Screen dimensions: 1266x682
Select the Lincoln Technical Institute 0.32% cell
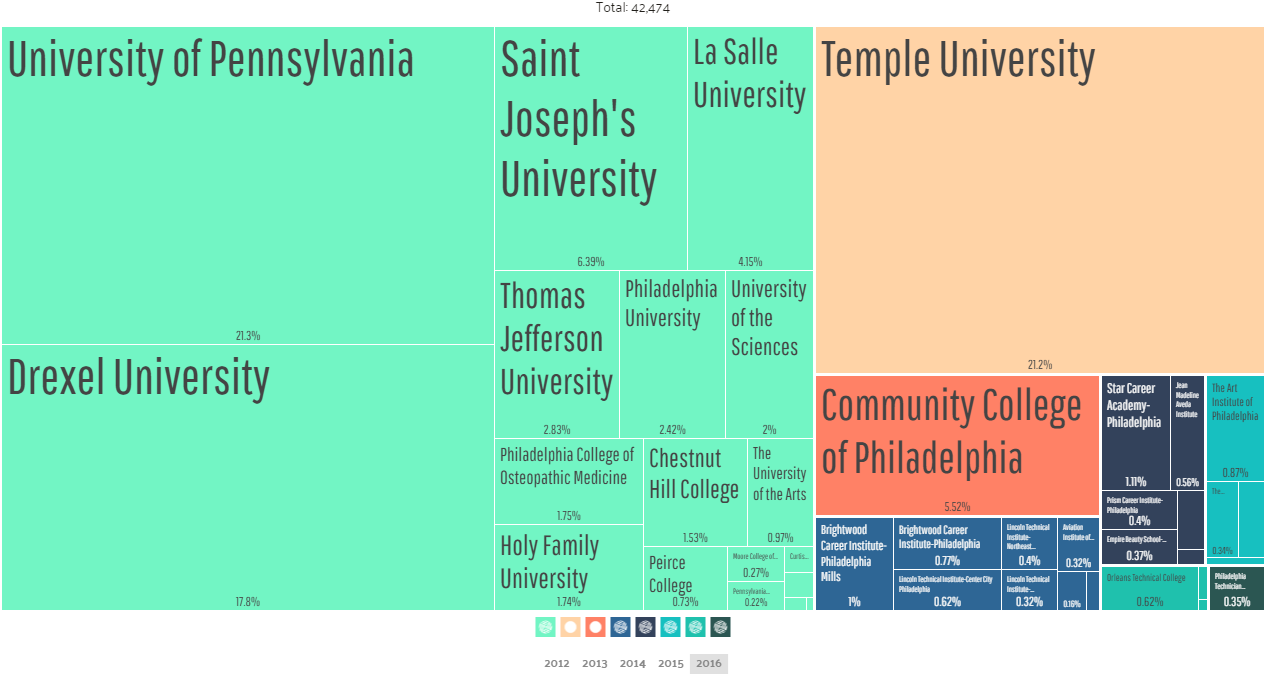tap(1030, 591)
